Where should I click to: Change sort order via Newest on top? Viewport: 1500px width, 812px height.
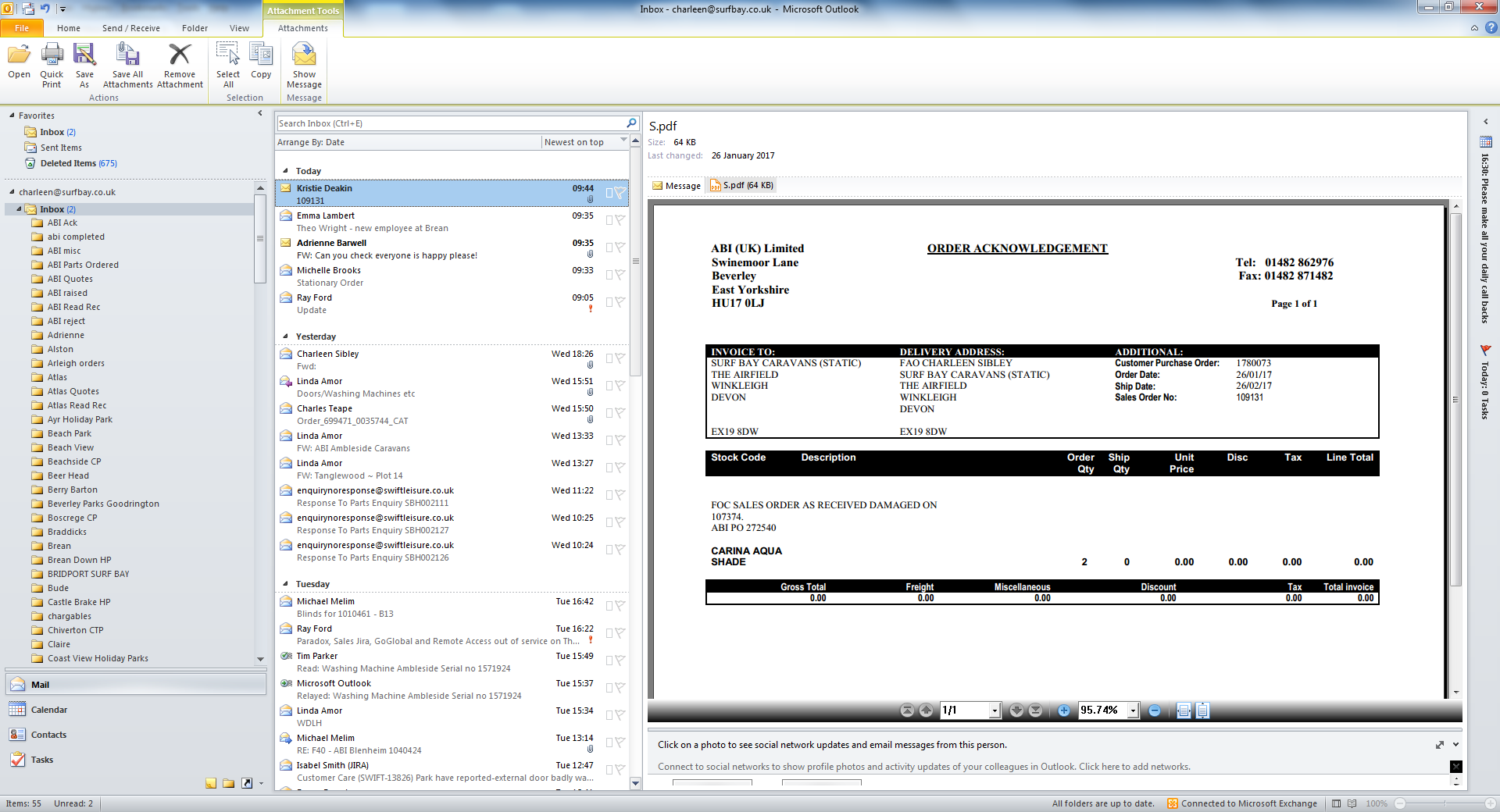[x=574, y=142]
